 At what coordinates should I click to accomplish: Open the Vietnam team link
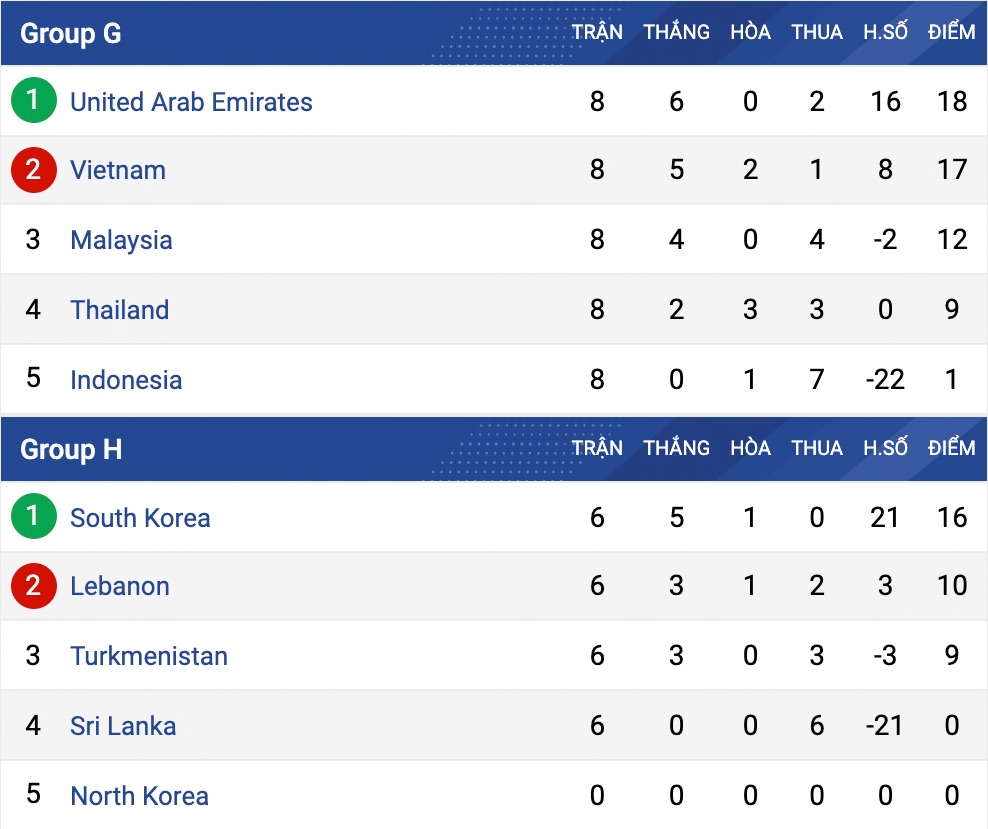pos(118,170)
